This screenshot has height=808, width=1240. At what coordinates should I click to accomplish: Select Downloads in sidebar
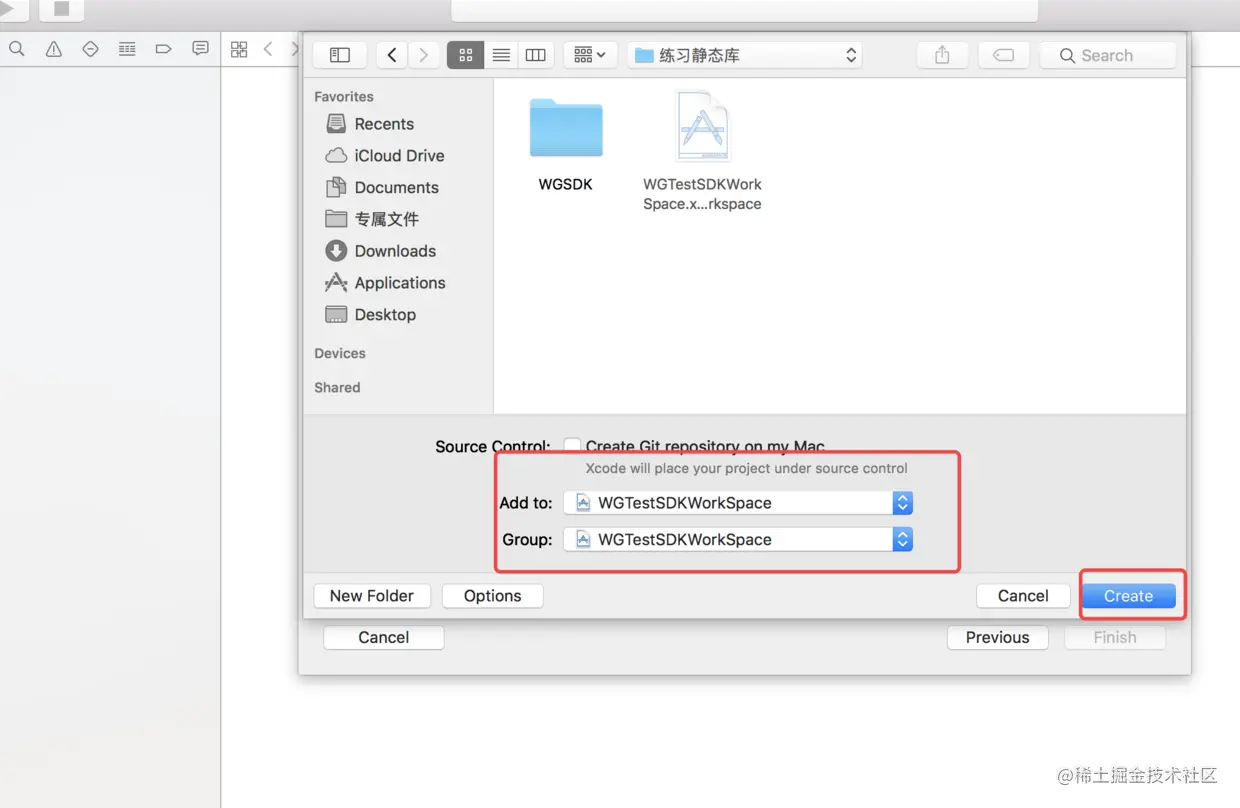click(381, 251)
